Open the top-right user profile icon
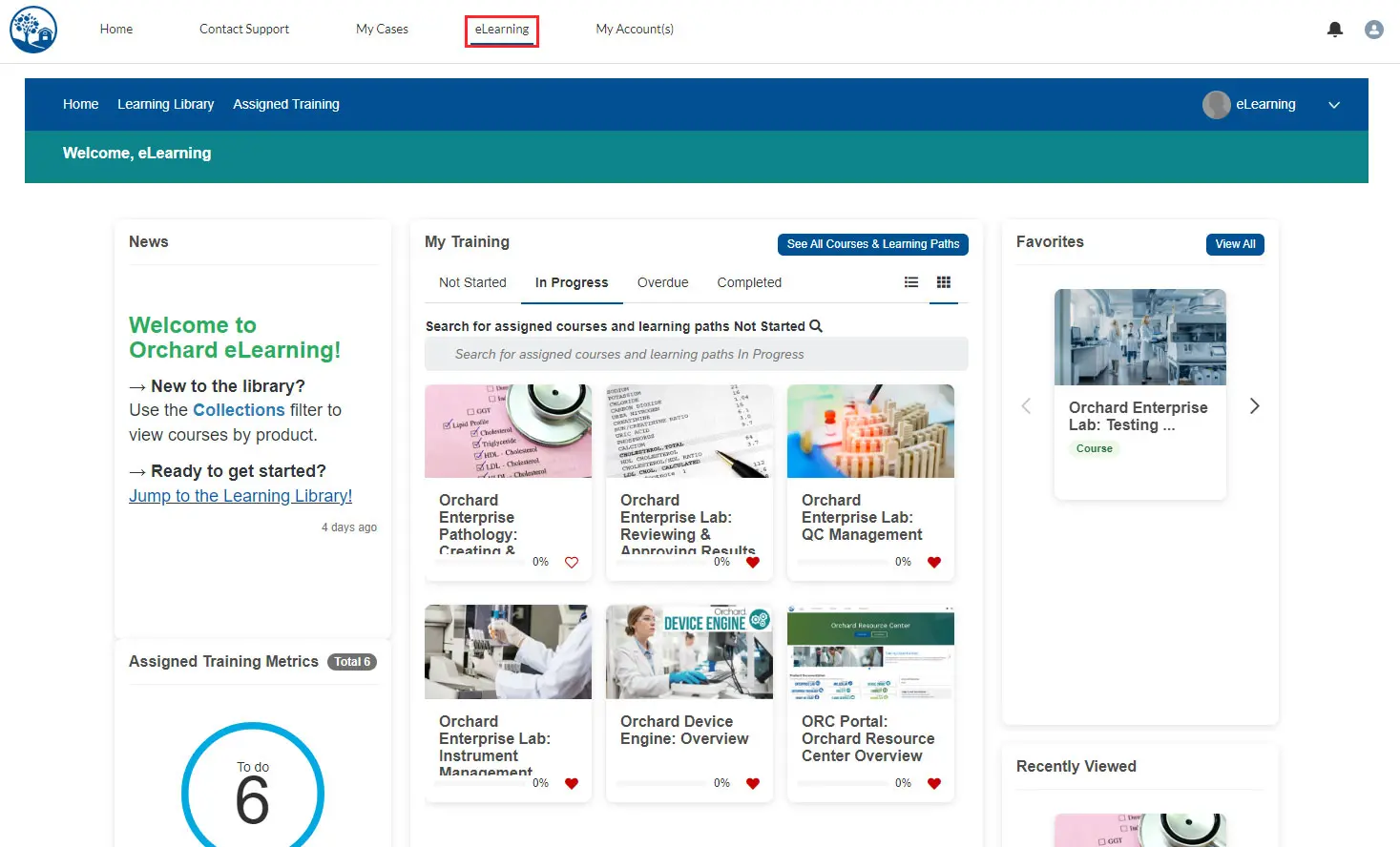 1374,30
